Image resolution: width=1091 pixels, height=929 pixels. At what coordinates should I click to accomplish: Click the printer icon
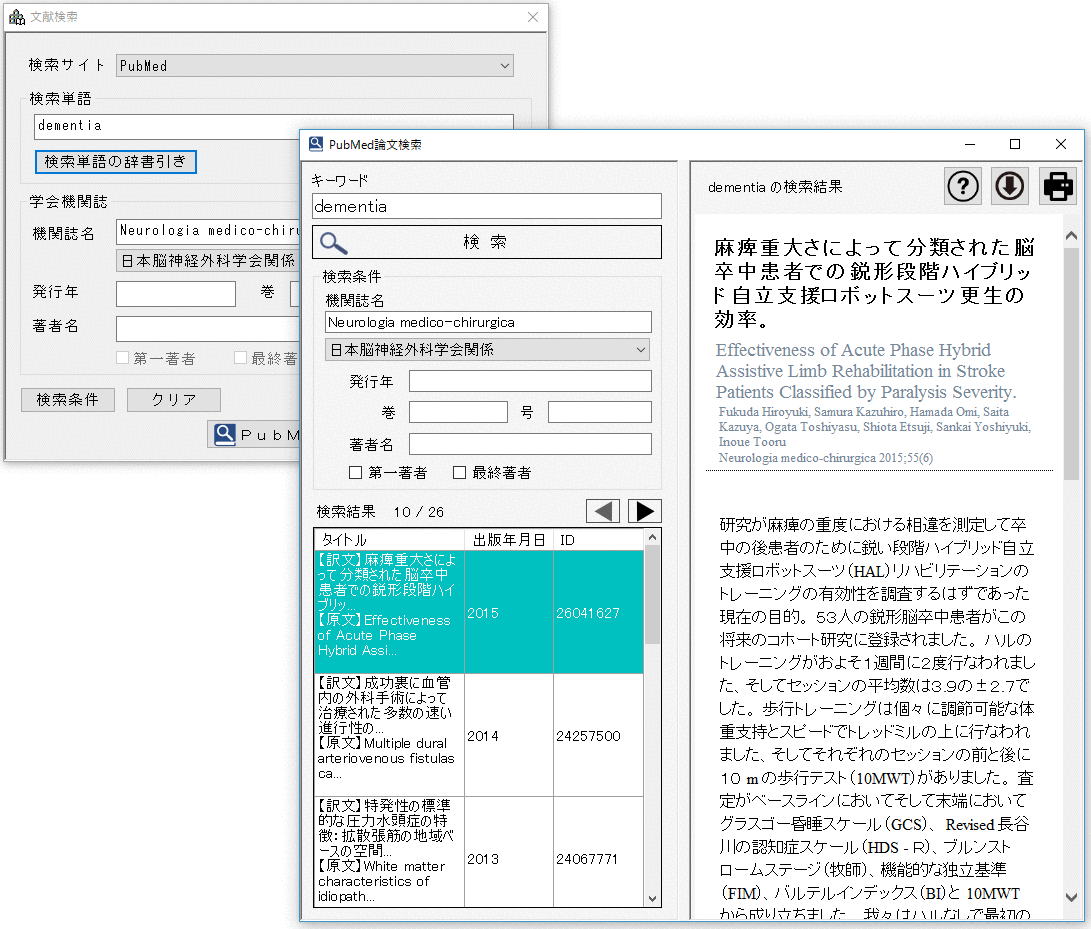1058,186
